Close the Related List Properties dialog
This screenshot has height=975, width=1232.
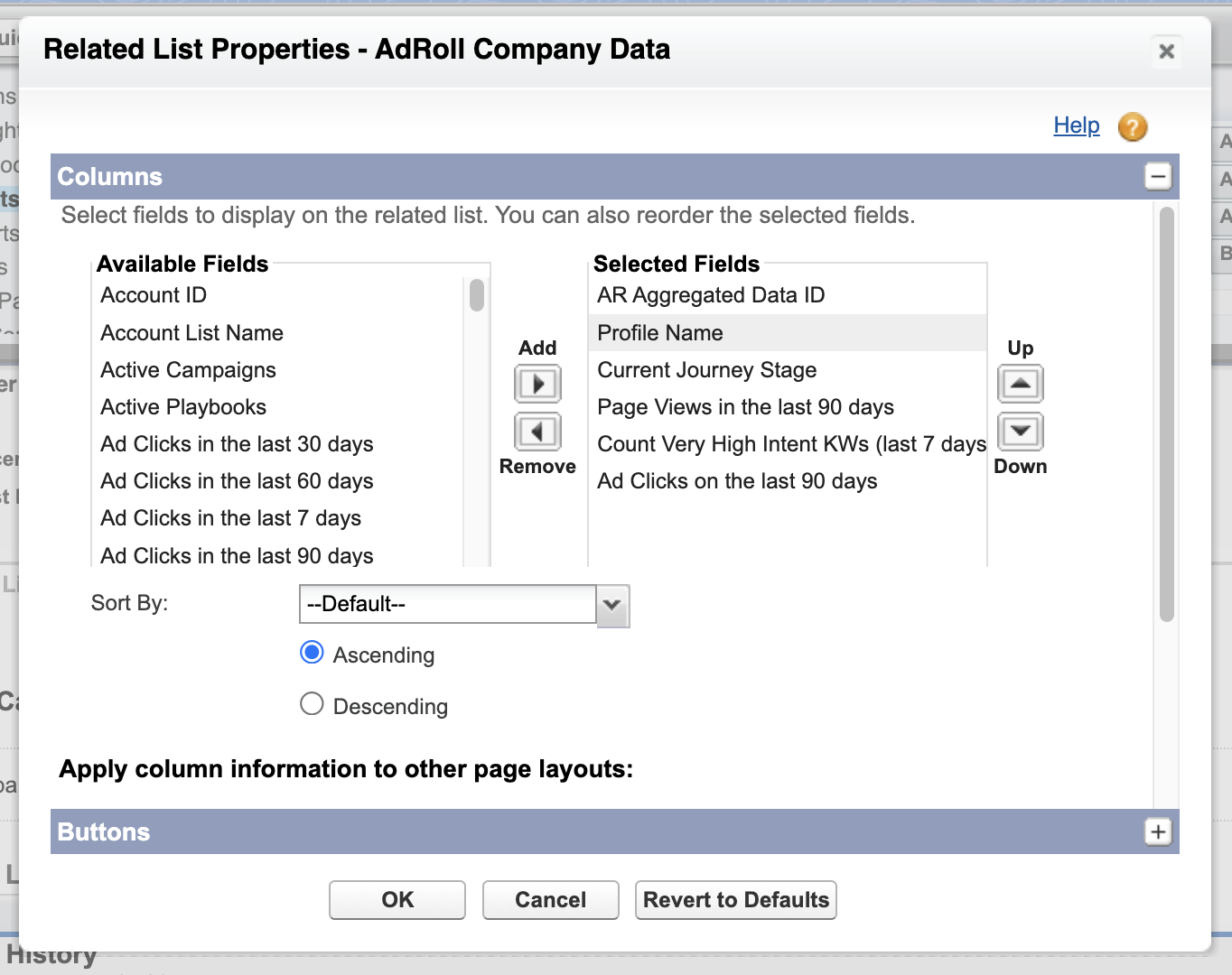[1166, 51]
